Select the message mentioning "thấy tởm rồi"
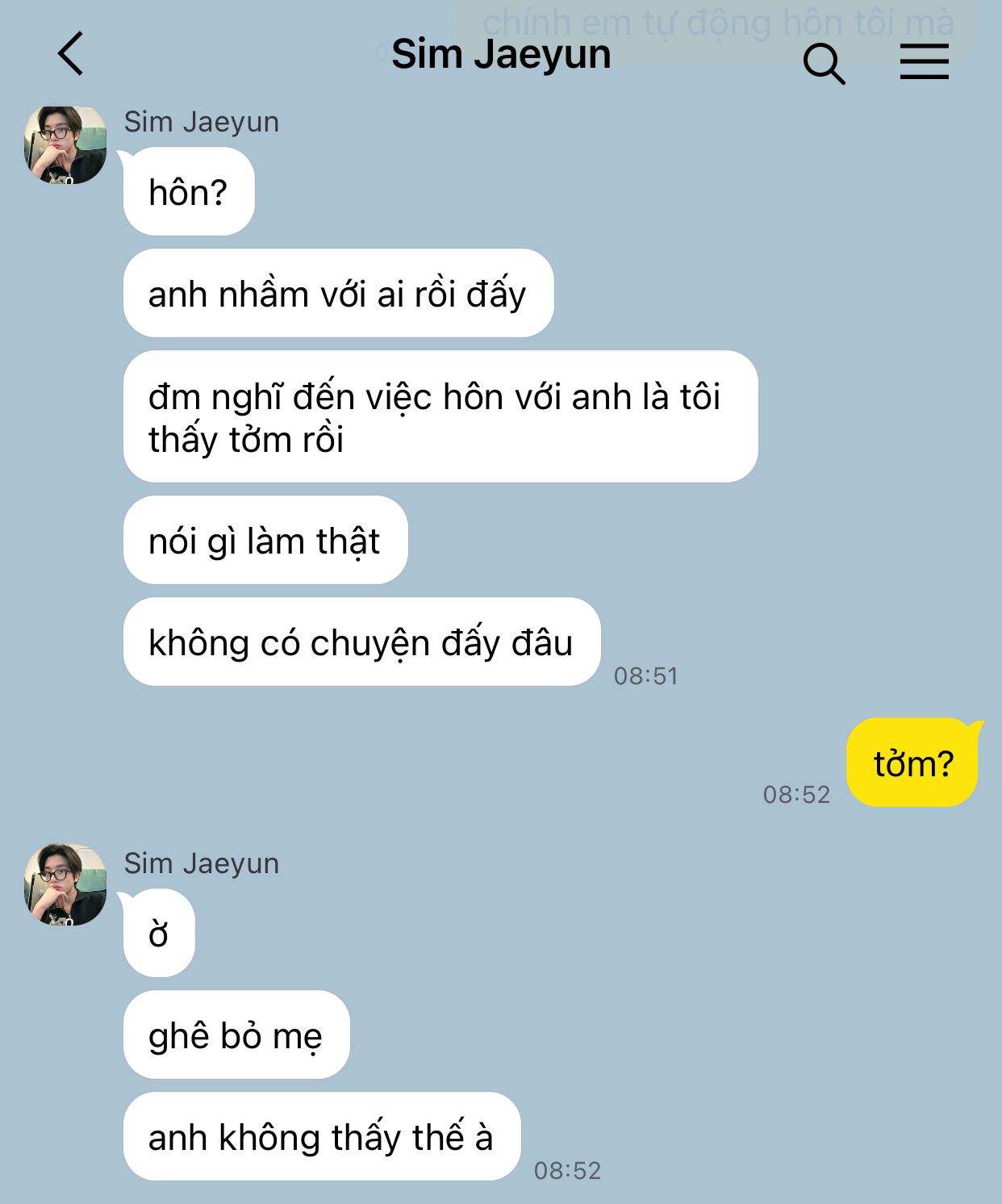Screen dimensions: 1002x1204 (x=440, y=416)
